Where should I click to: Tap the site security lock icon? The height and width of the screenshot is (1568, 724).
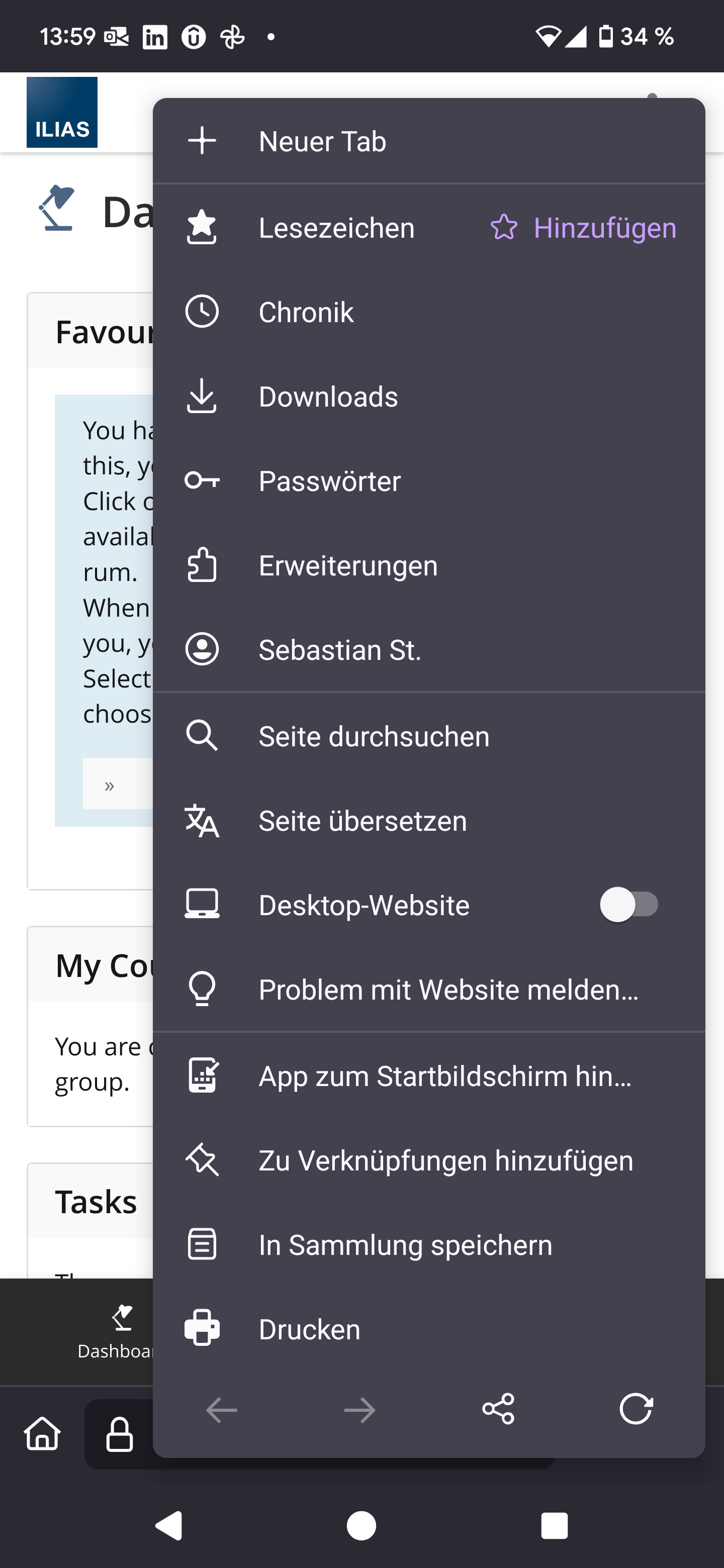[119, 1434]
